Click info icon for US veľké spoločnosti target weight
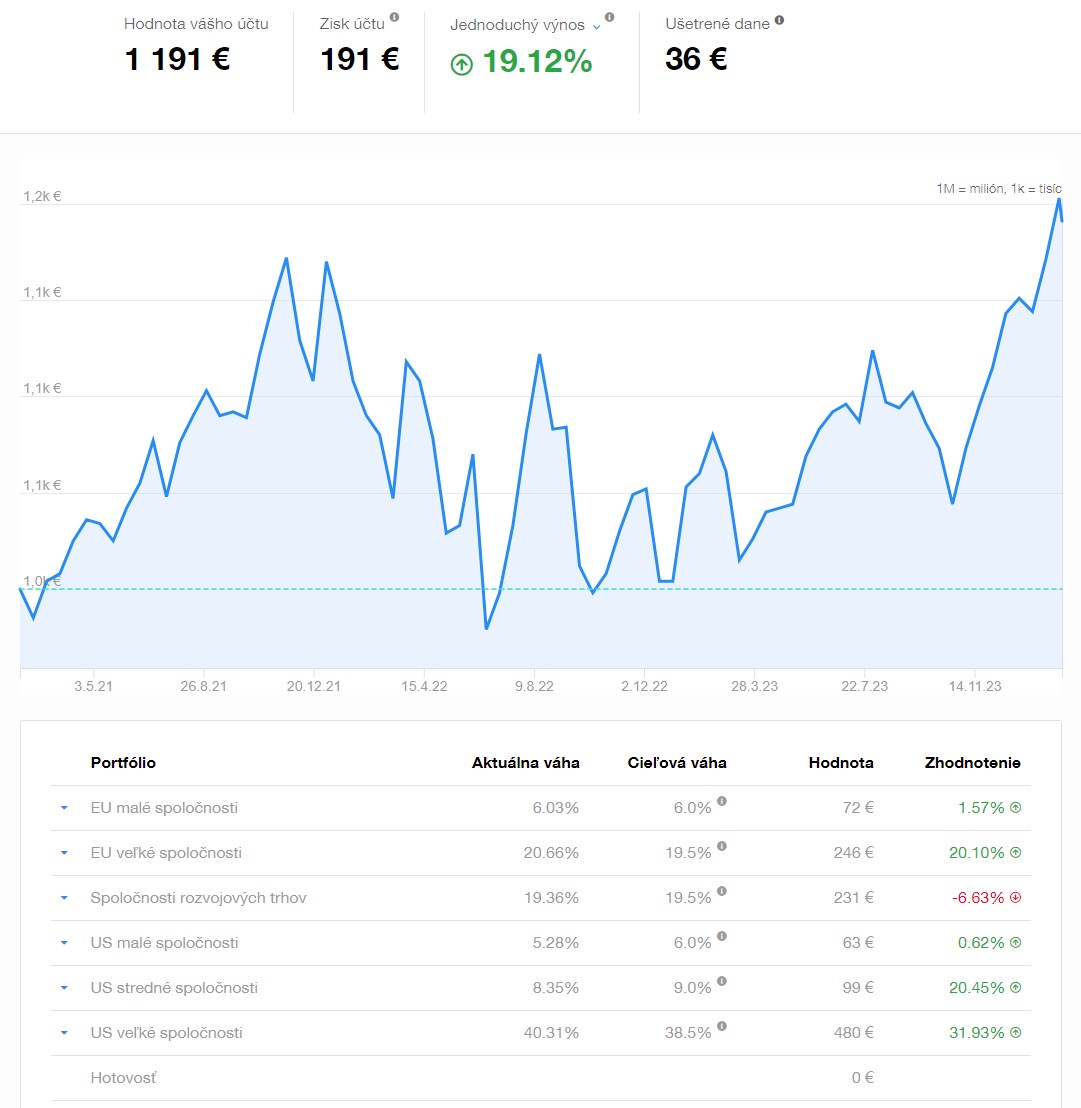The height and width of the screenshot is (1108, 1081). pyautogui.click(x=721, y=1026)
